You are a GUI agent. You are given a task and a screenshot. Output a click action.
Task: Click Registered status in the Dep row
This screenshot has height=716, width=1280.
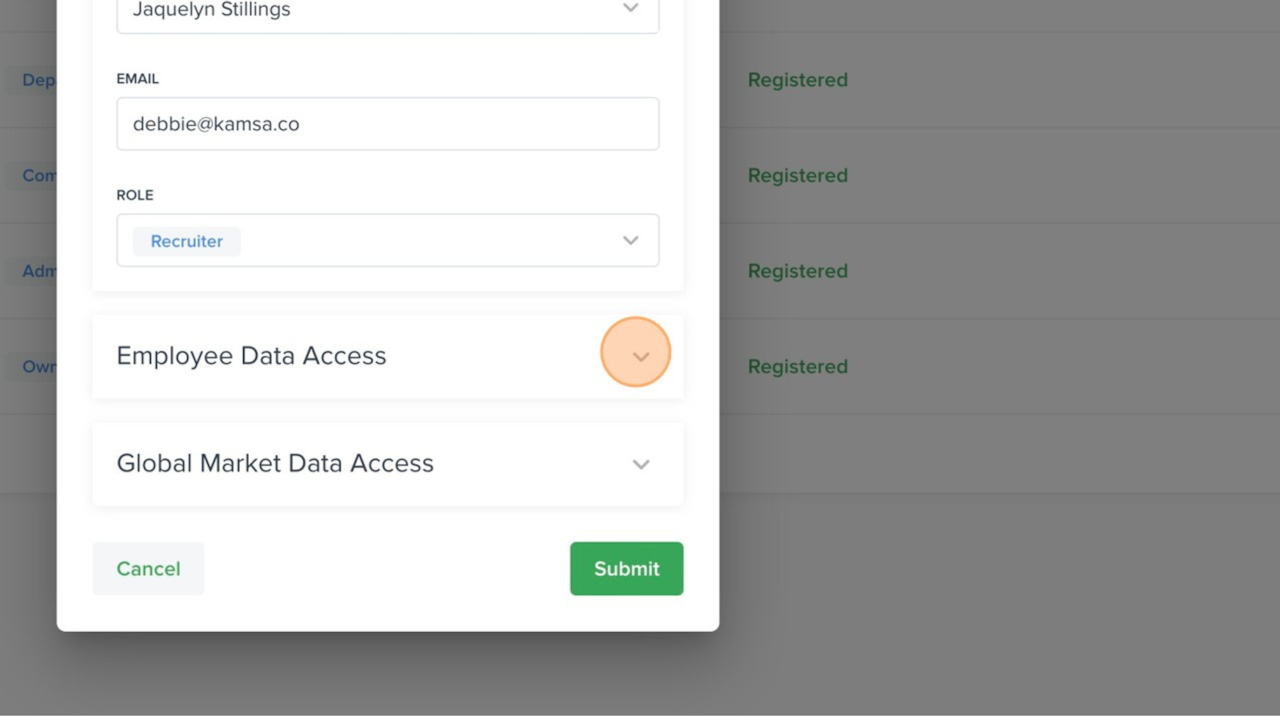click(797, 80)
